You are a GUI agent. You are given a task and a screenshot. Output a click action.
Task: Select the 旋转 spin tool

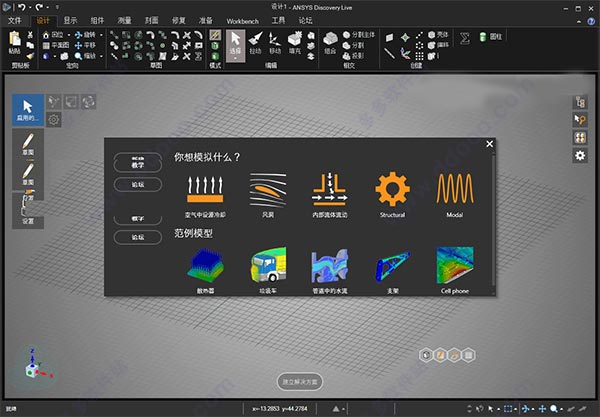(x=85, y=35)
